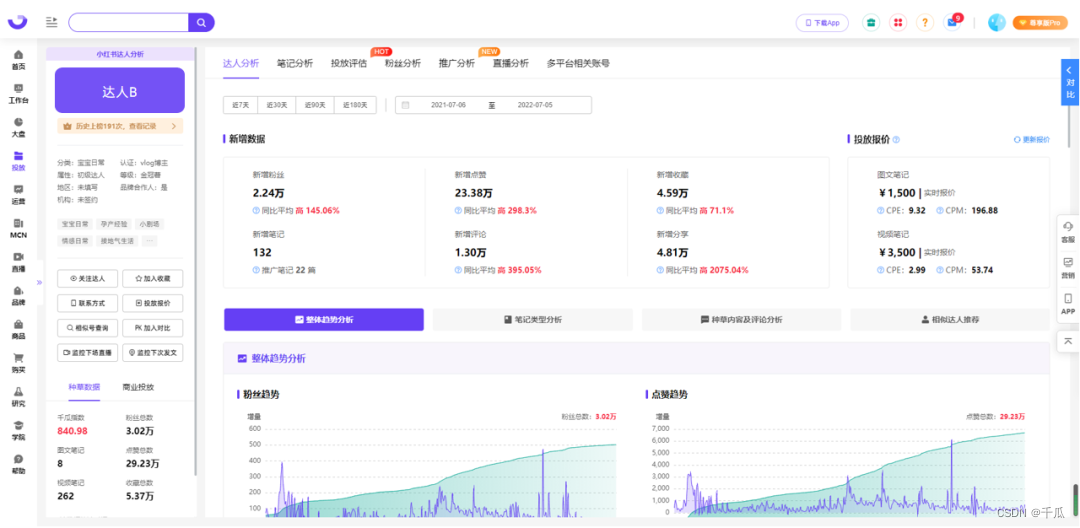Open 品牌 in the sidebar
The image size is (1080, 528).
pos(19,296)
